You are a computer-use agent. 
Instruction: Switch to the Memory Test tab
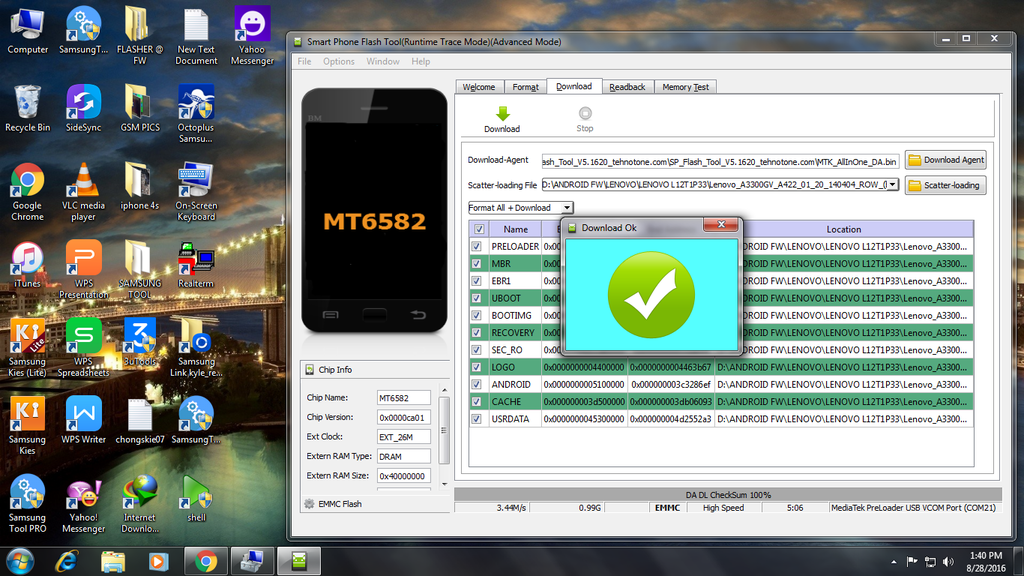[685, 87]
